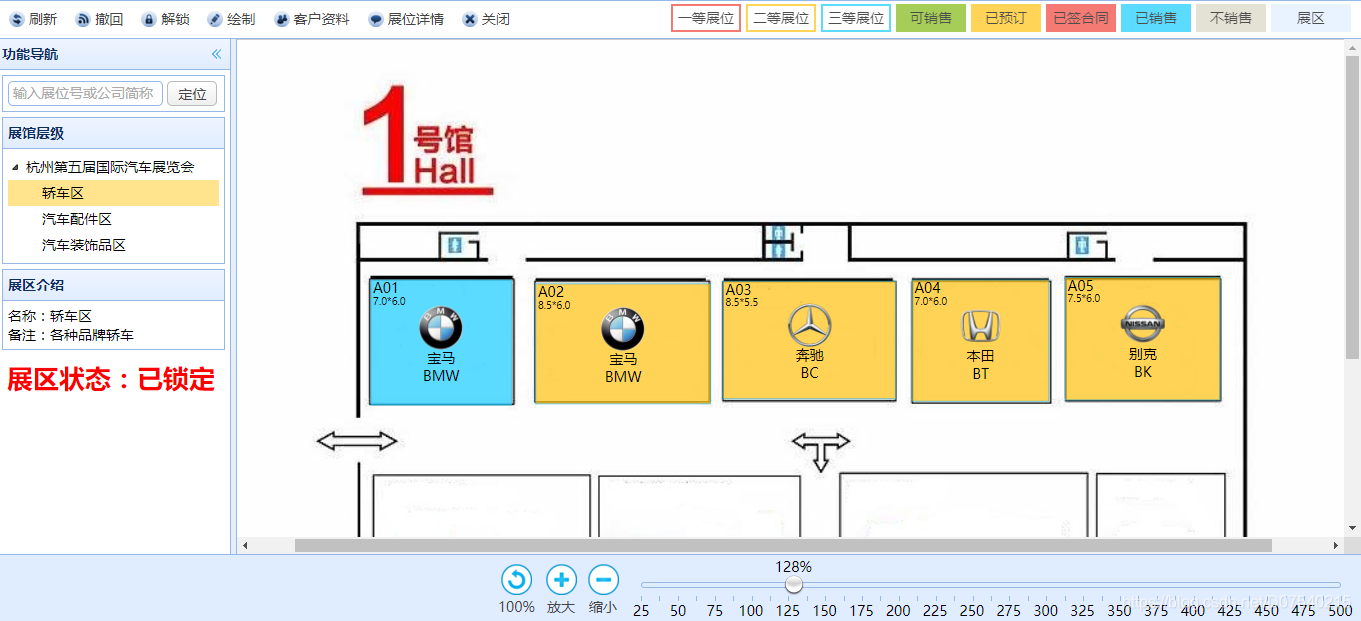Select the 绘制 draw tool
Screen dimensions: 1361x621
[232, 19]
